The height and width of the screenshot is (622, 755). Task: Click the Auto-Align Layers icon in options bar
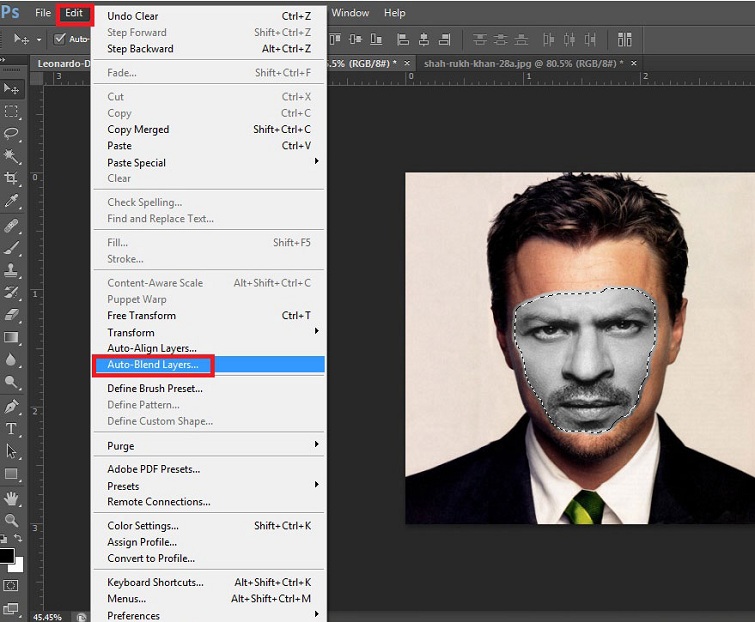click(624, 39)
